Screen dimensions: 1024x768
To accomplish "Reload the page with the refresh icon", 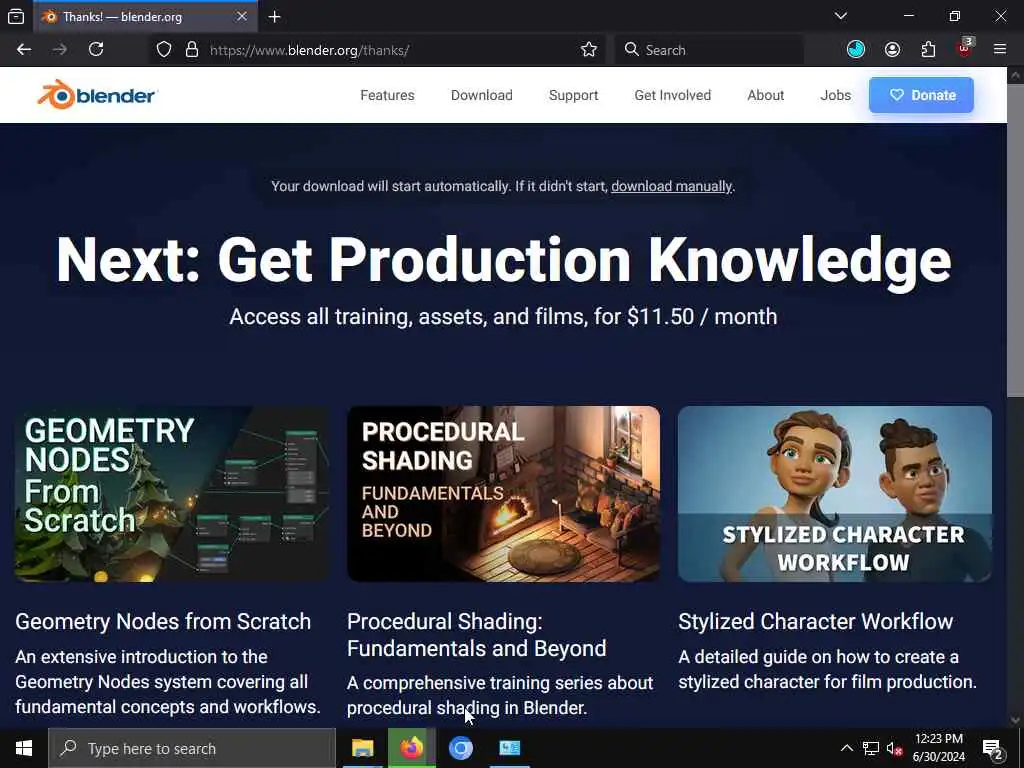I will [x=96, y=50].
